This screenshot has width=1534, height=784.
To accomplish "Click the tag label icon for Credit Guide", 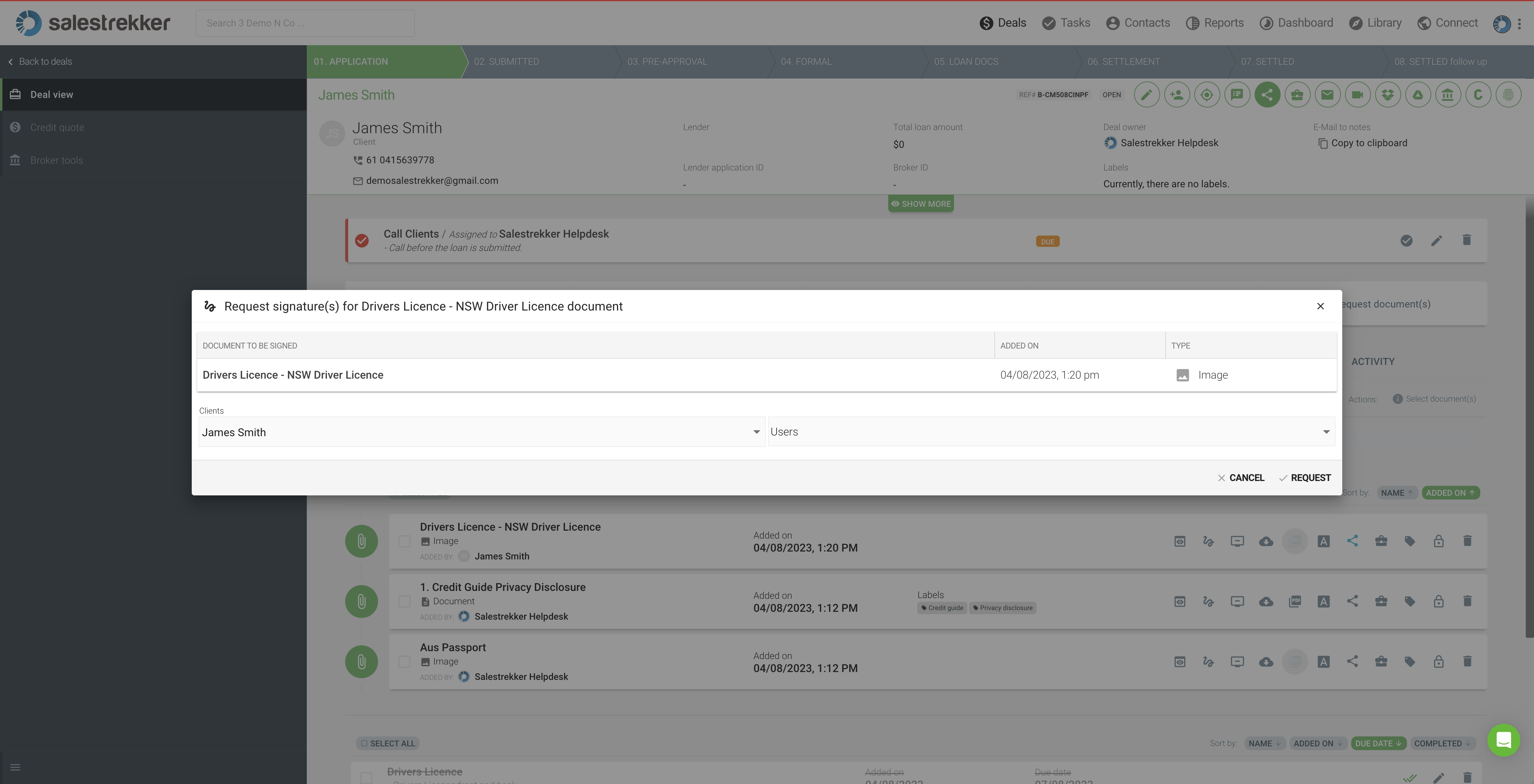I will click(x=1410, y=601).
